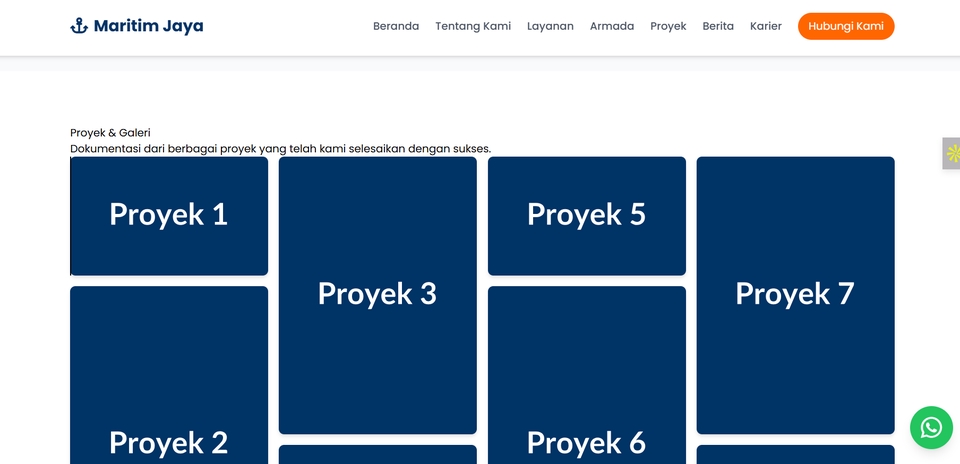Viewport: 960px width, 464px height.
Task: Click the Hubungi Kami button
Action: click(x=846, y=26)
